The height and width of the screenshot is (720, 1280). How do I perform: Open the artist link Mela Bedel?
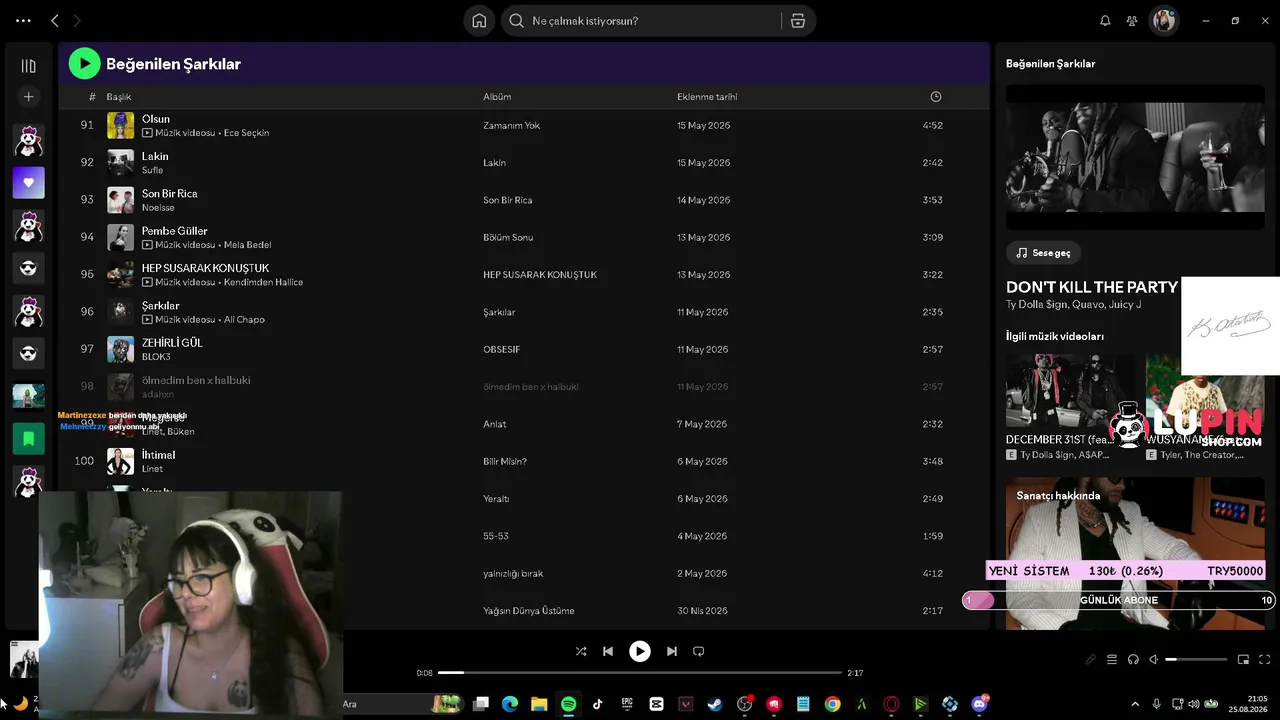(247, 245)
